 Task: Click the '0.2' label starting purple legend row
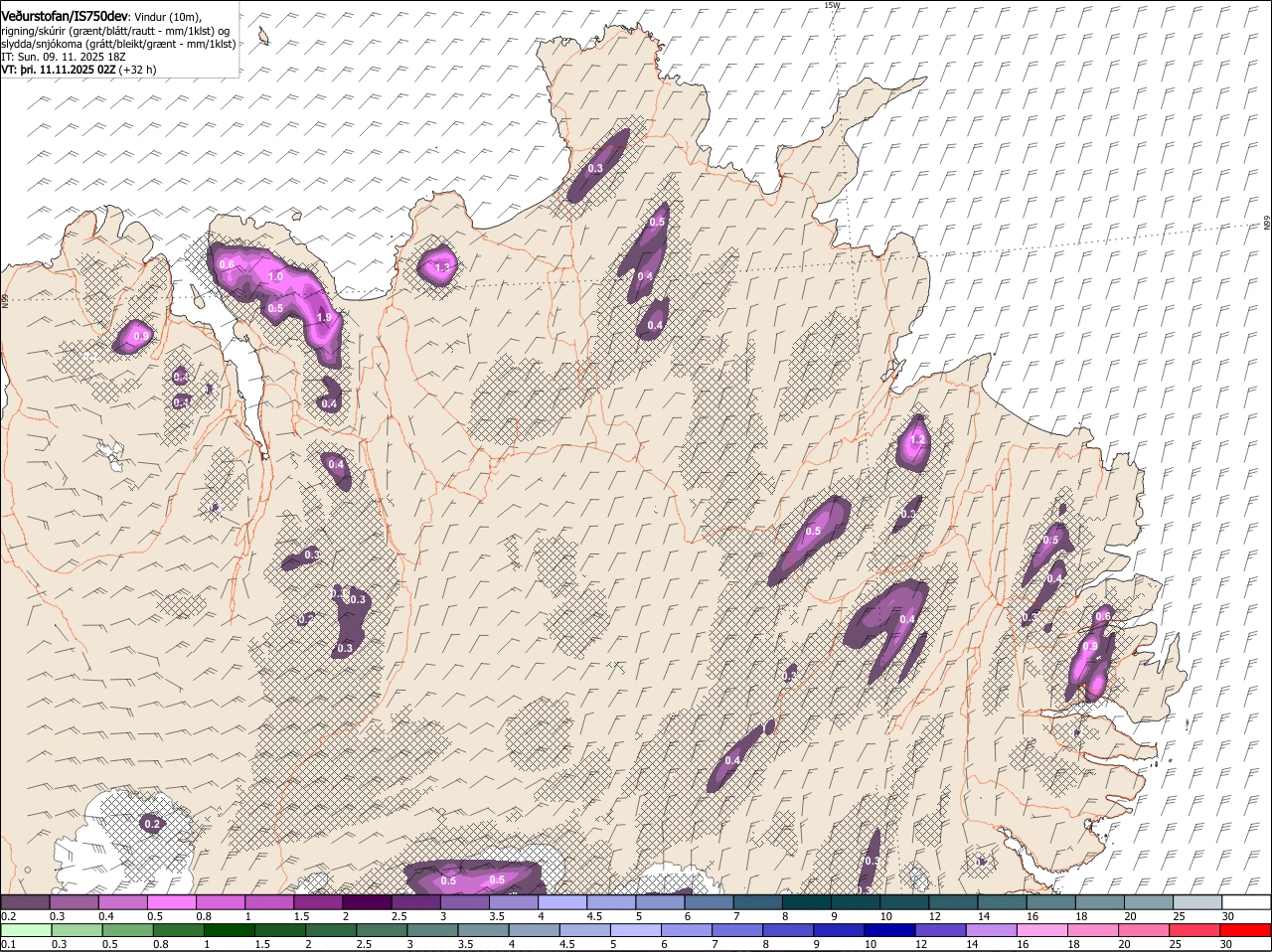8,916
